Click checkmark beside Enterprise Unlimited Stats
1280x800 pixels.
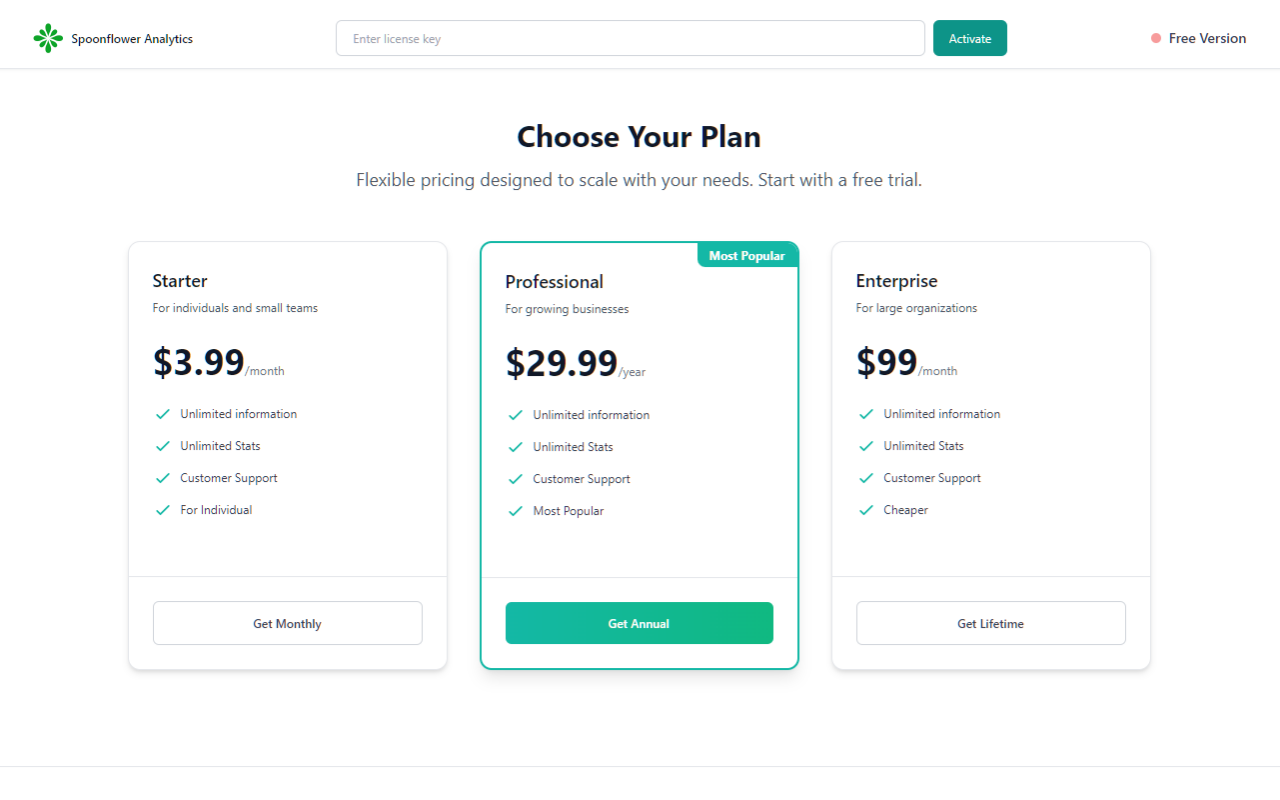tap(867, 446)
